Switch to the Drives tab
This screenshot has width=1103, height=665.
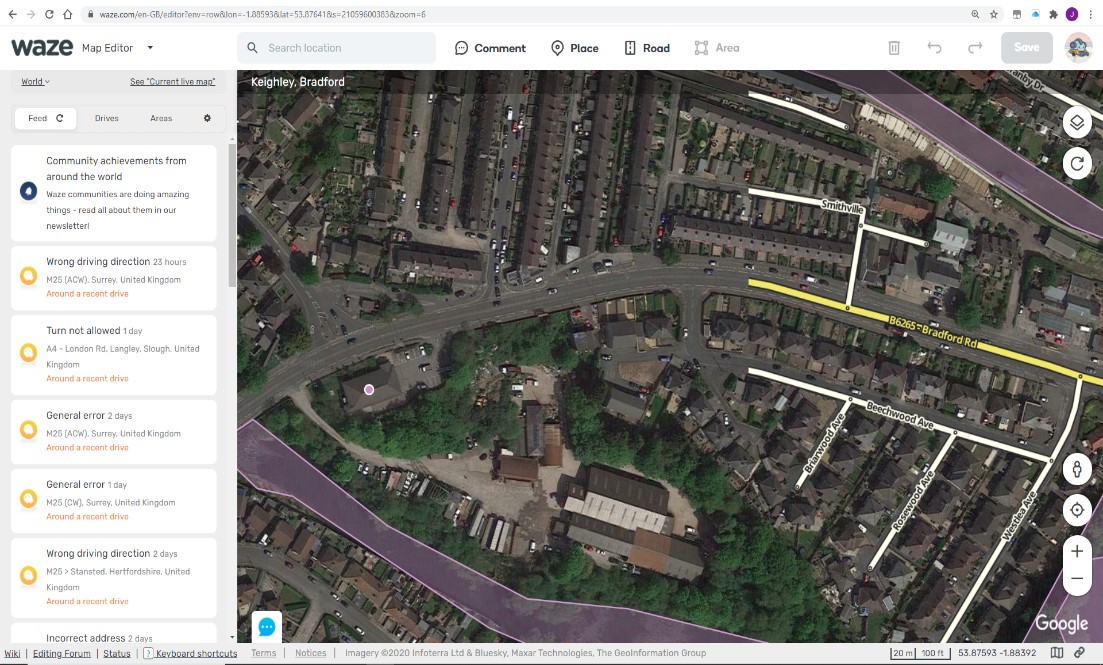107,118
